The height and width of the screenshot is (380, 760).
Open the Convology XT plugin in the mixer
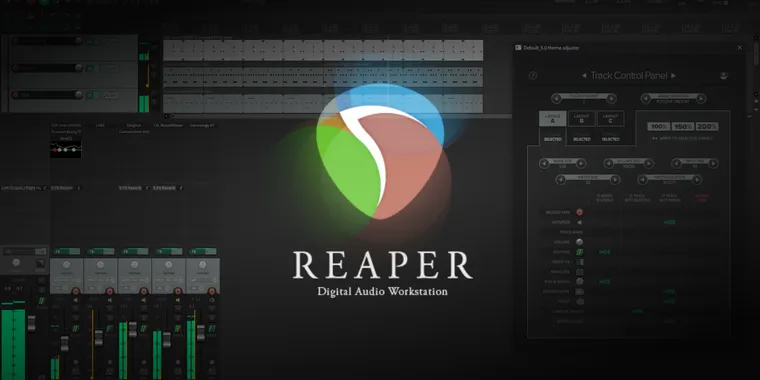(x=202, y=126)
